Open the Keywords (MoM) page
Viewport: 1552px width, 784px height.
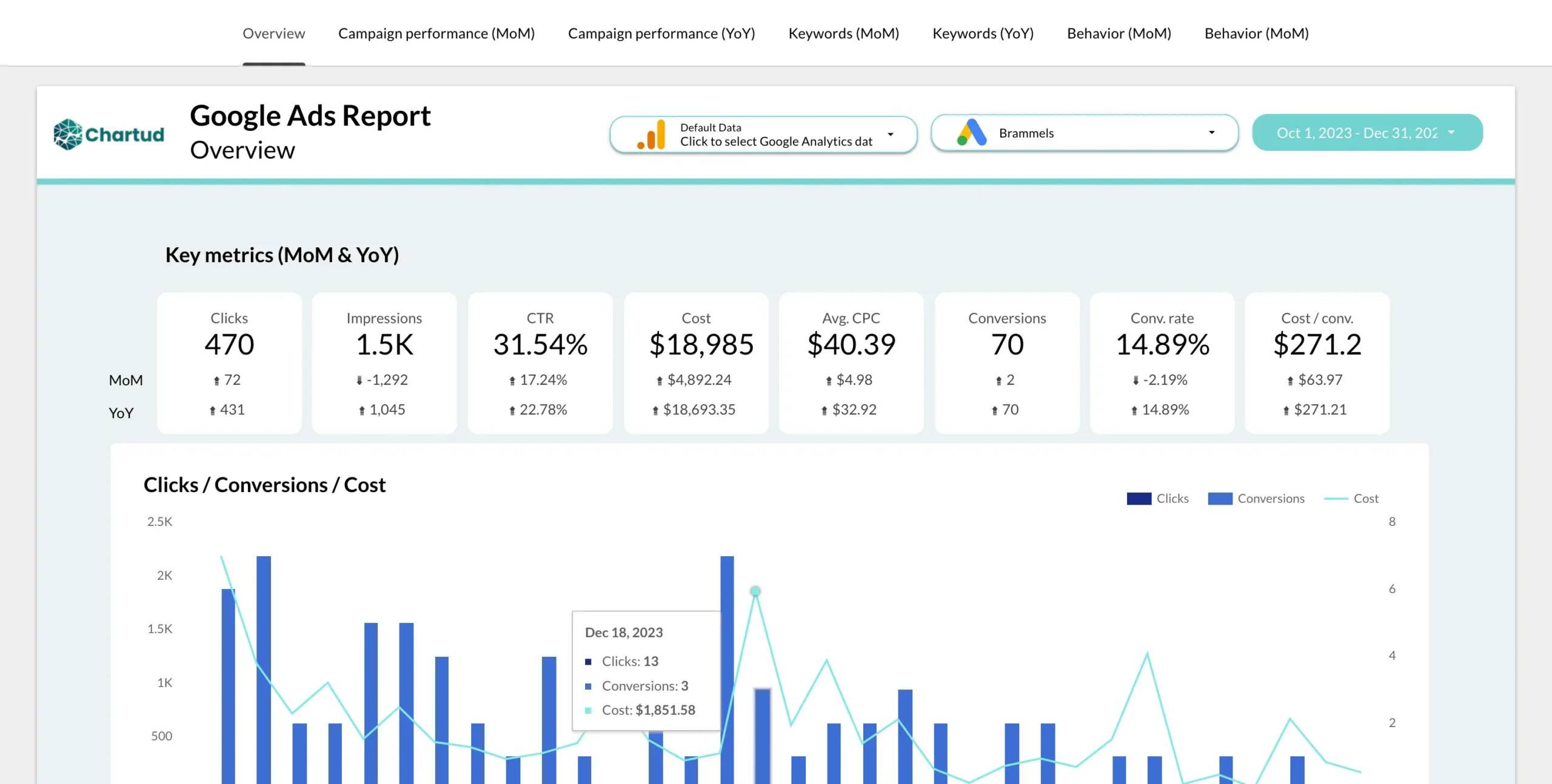click(843, 33)
